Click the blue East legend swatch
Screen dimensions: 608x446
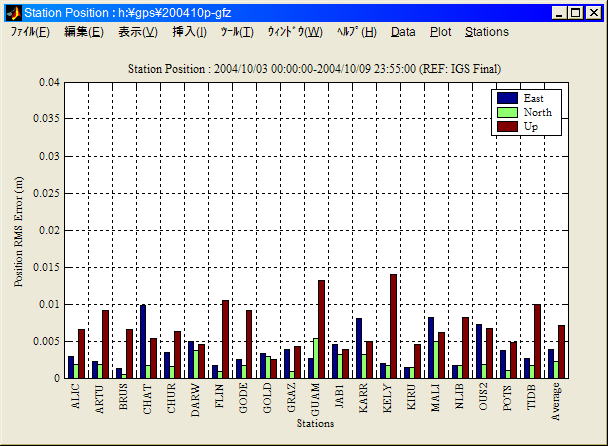(x=507, y=98)
